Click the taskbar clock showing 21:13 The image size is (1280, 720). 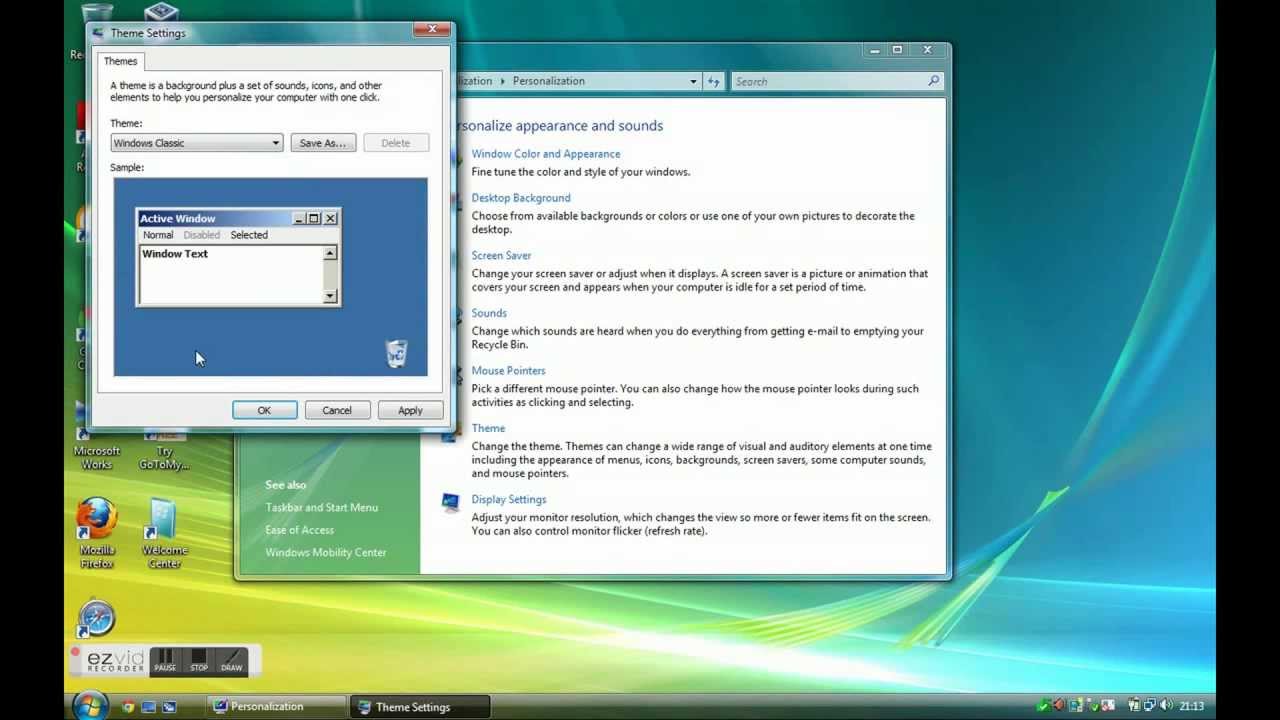(1192, 706)
